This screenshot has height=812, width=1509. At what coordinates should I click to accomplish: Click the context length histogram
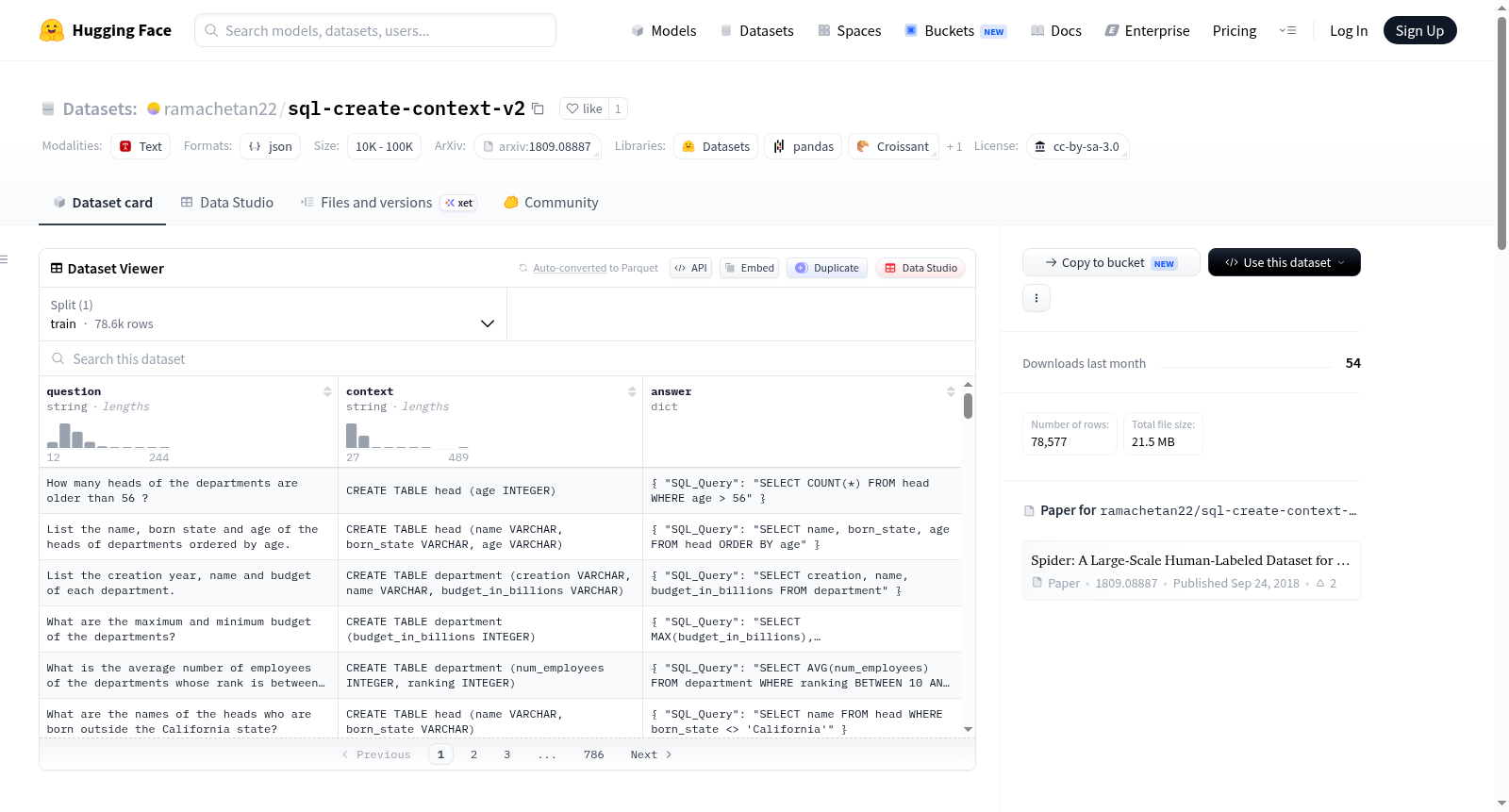pos(407,436)
